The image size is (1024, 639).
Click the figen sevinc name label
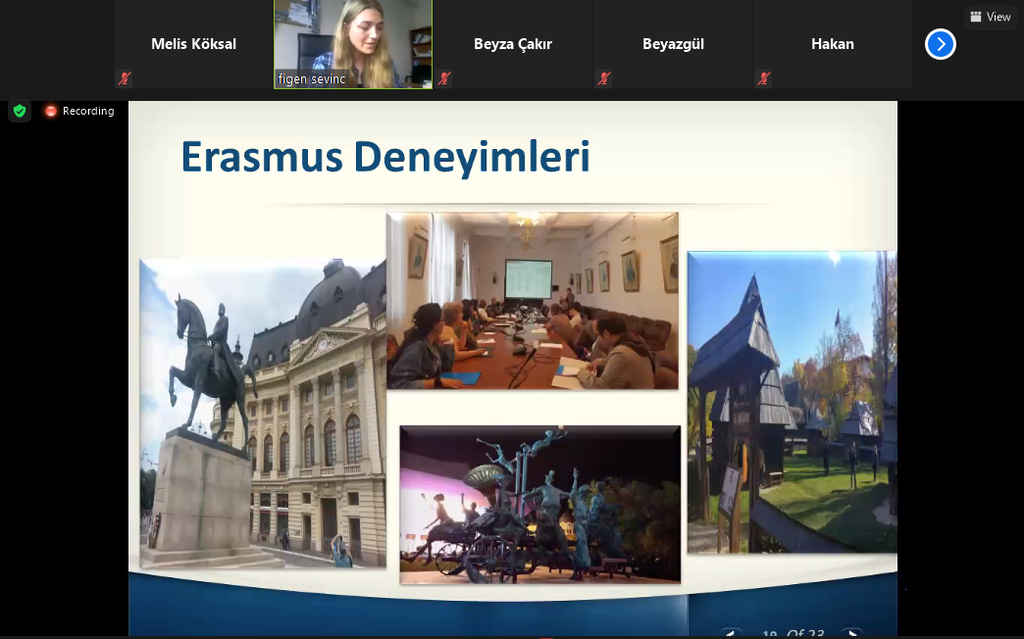312,79
